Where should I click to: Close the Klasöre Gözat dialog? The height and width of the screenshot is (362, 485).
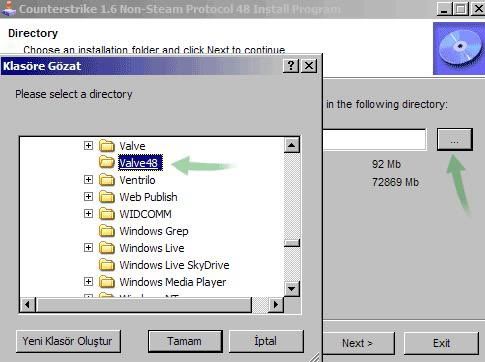point(309,66)
